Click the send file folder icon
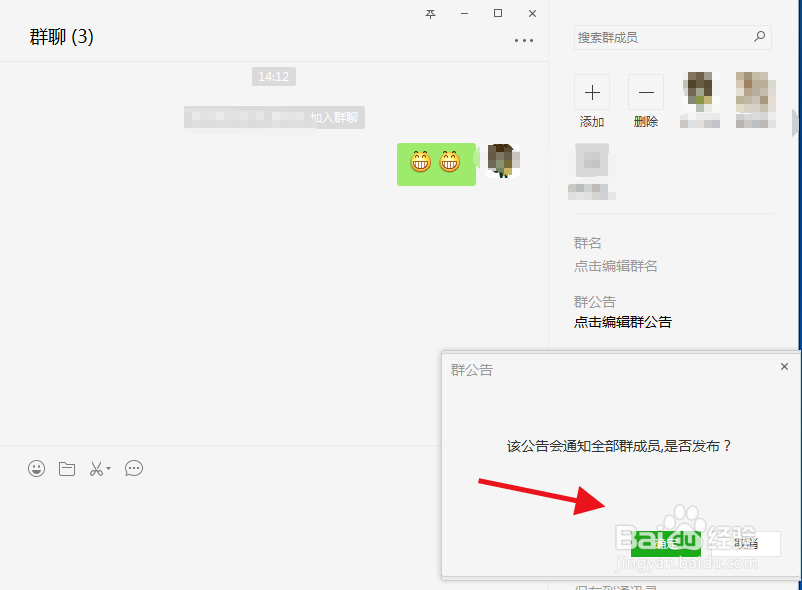 (66, 468)
